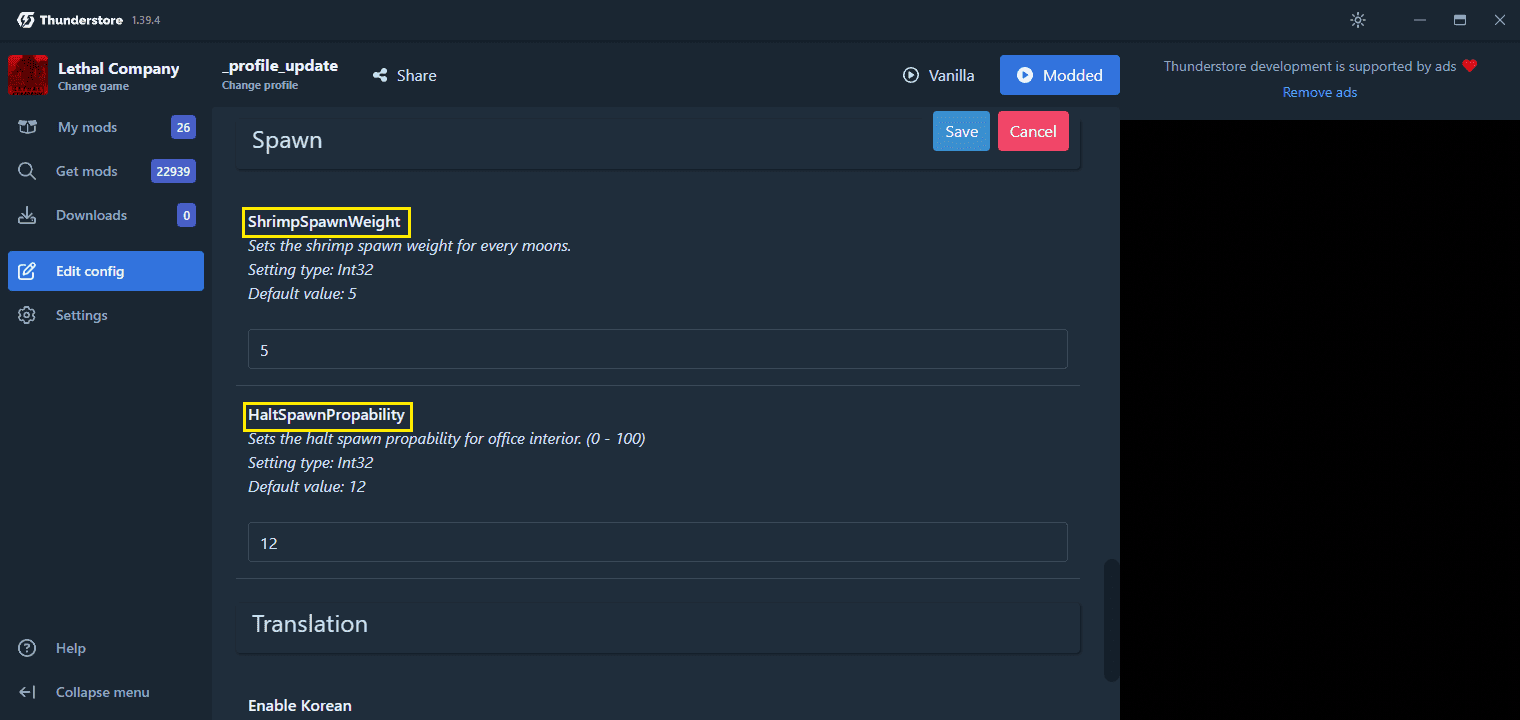Click the red heart icon
The height and width of the screenshot is (720, 1520).
pyautogui.click(x=1469, y=66)
